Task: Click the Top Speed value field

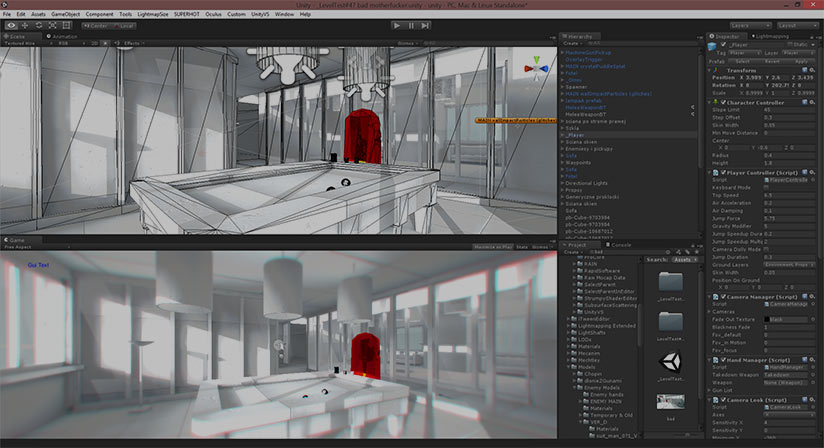Action: click(789, 195)
